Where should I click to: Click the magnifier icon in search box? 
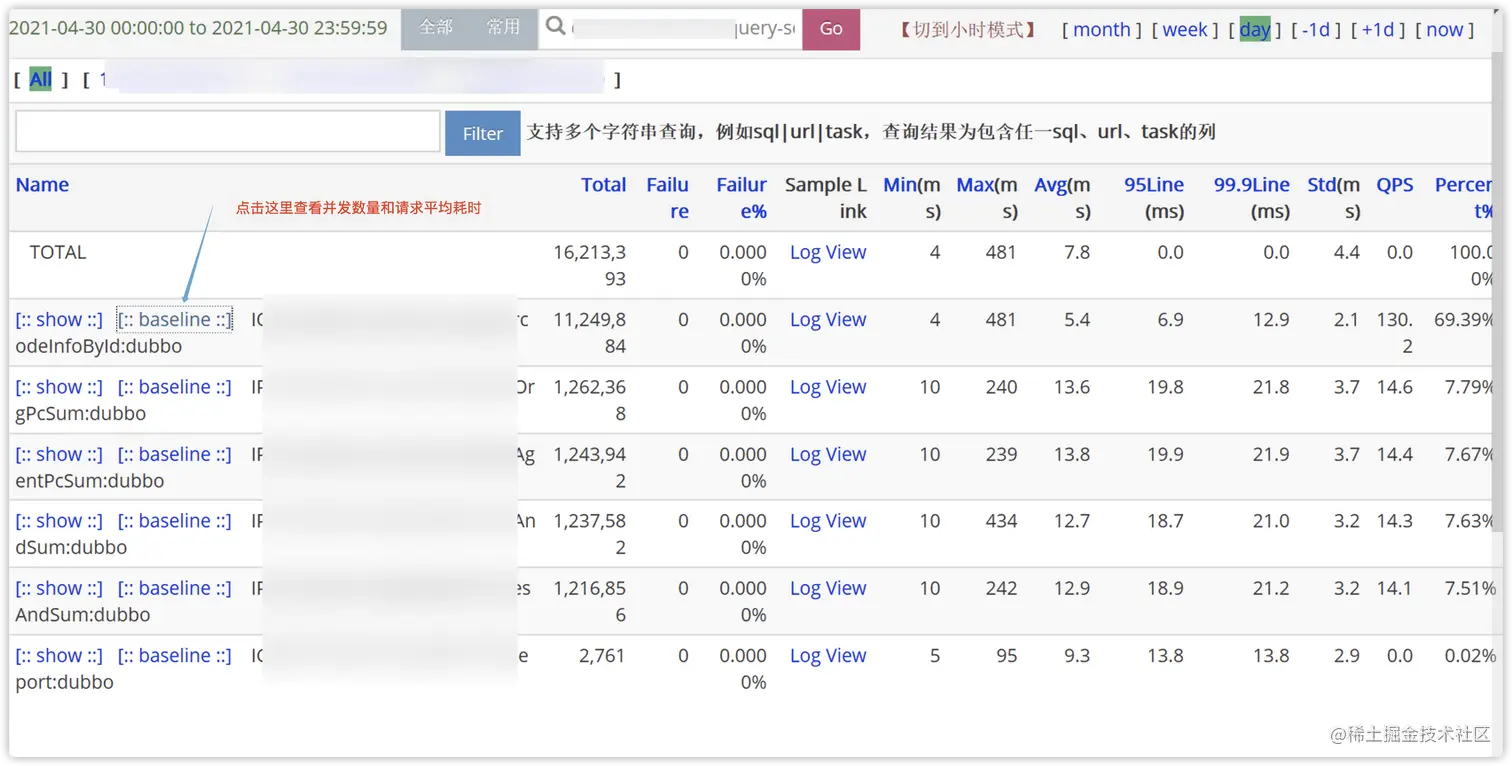[x=556, y=28]
